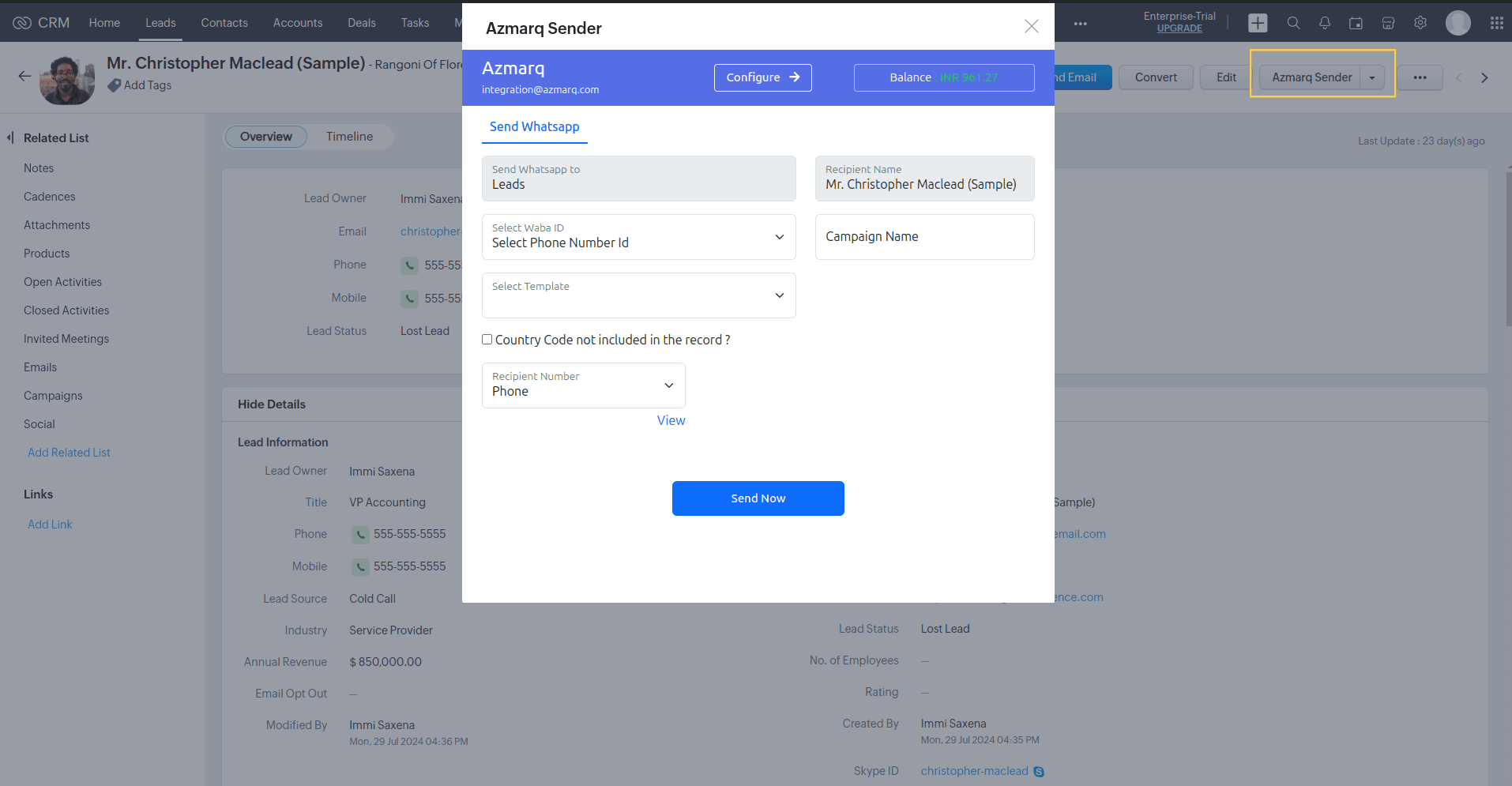Image resolution: width=1512 pixels, height=786 pixels.
Task: Toggle Country Code not included checkbox
Action: [x=487, y=340]
